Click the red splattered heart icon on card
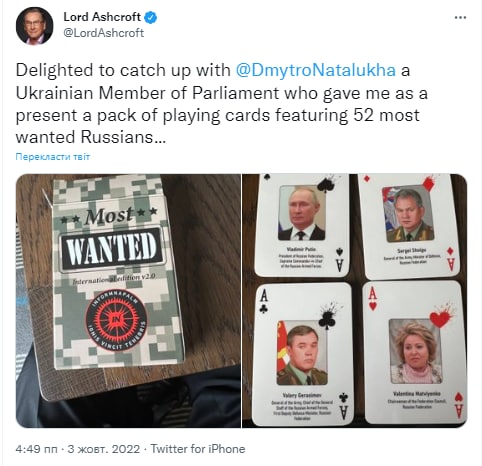The height and width of the screenshot is (466, 482). (x=442, y=316)
